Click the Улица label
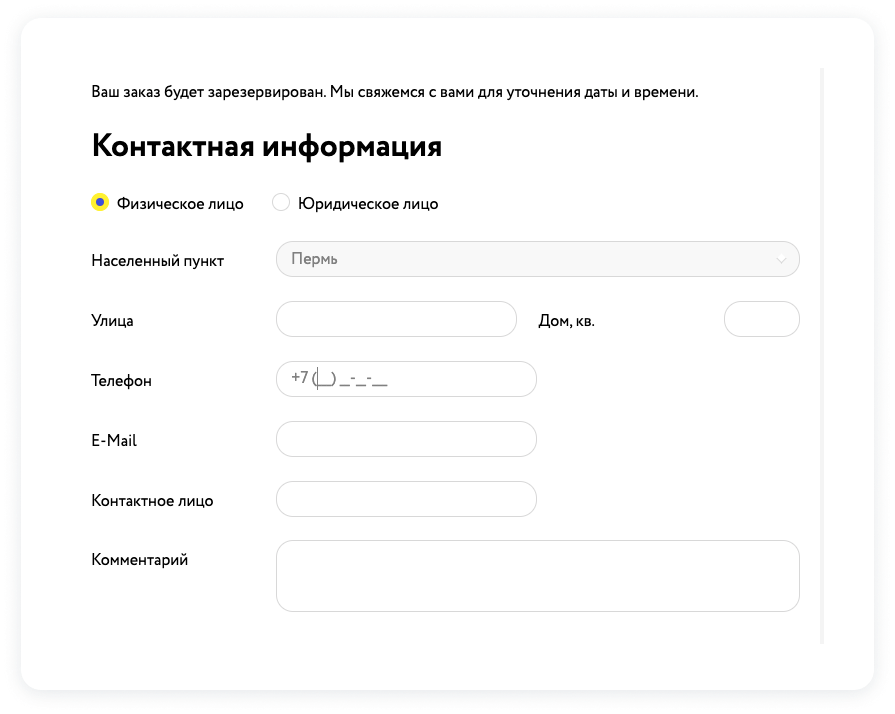The image size is (895, 714). tap(112, 321)
